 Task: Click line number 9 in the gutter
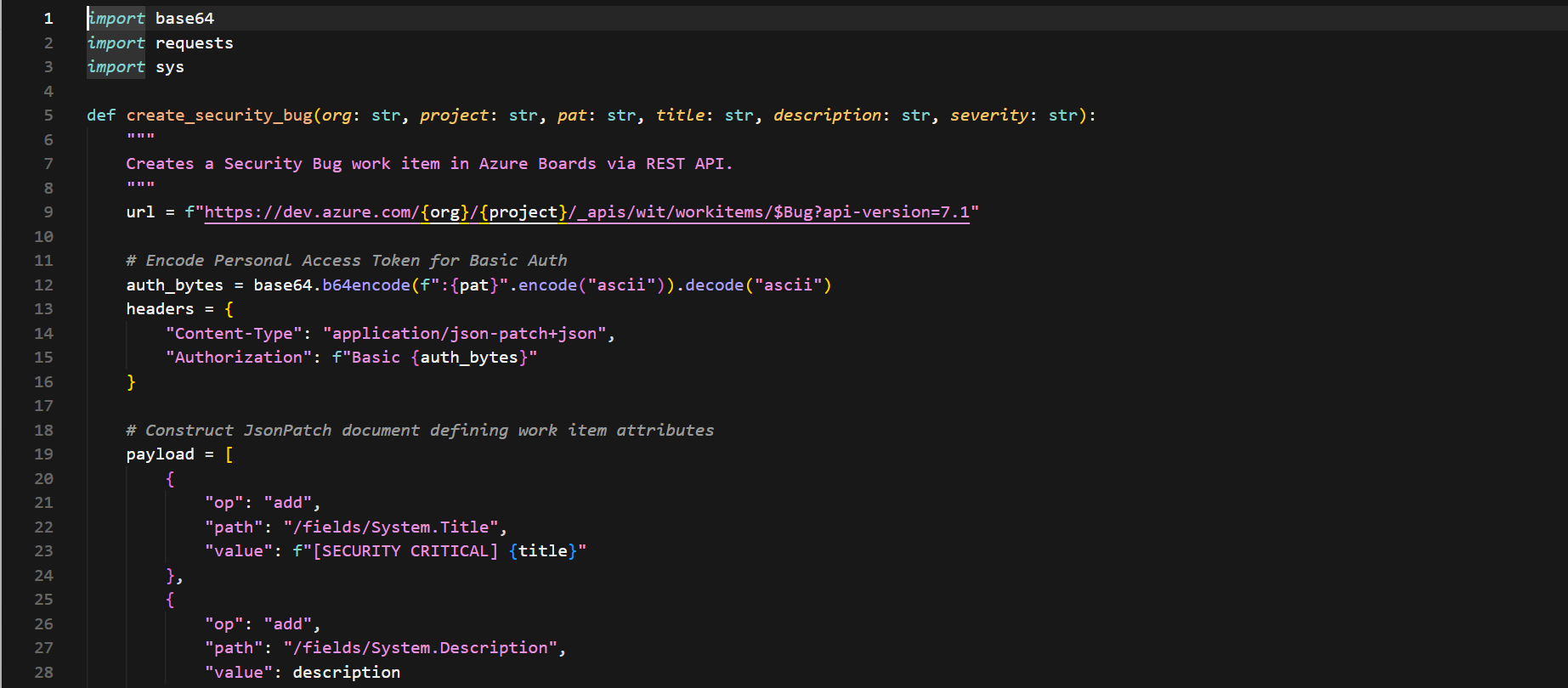(48, 212)
